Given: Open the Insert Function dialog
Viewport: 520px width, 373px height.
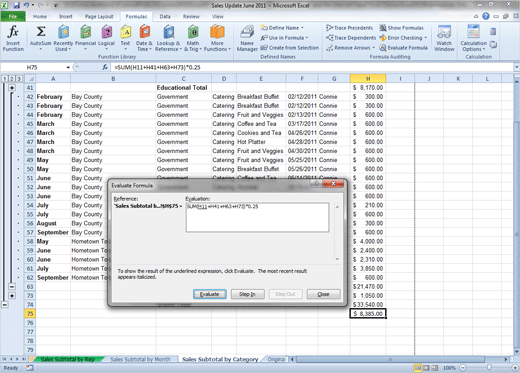Looking at the screenshot, I should click(x=13, y=38).
